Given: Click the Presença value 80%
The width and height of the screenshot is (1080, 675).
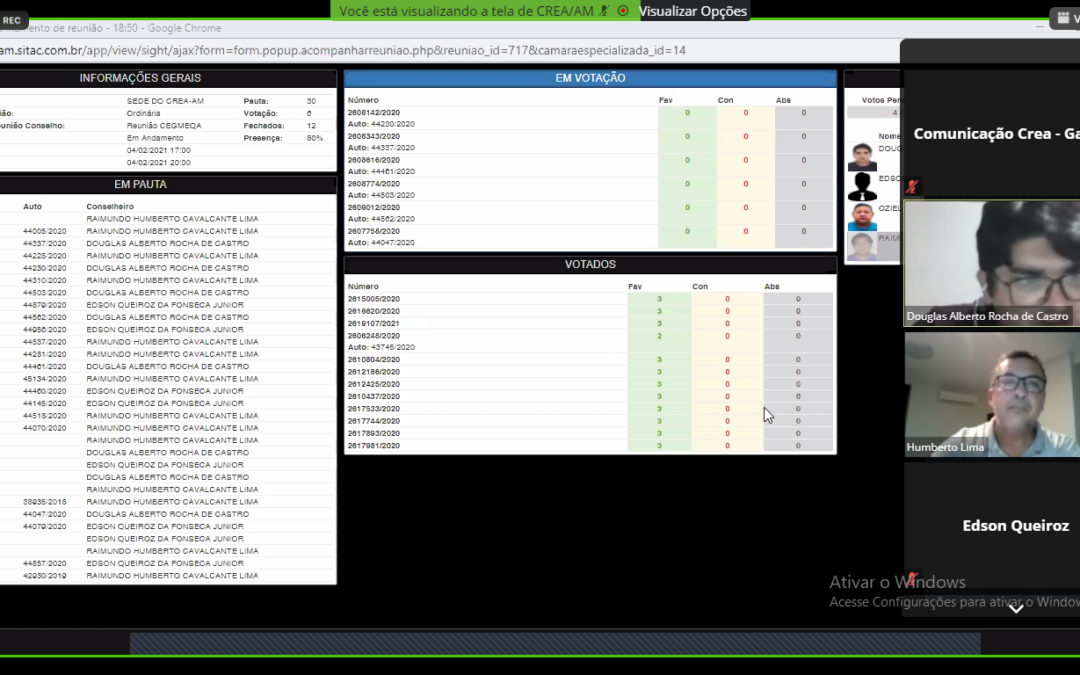Looking at the screenshot, I should [315, 138].
